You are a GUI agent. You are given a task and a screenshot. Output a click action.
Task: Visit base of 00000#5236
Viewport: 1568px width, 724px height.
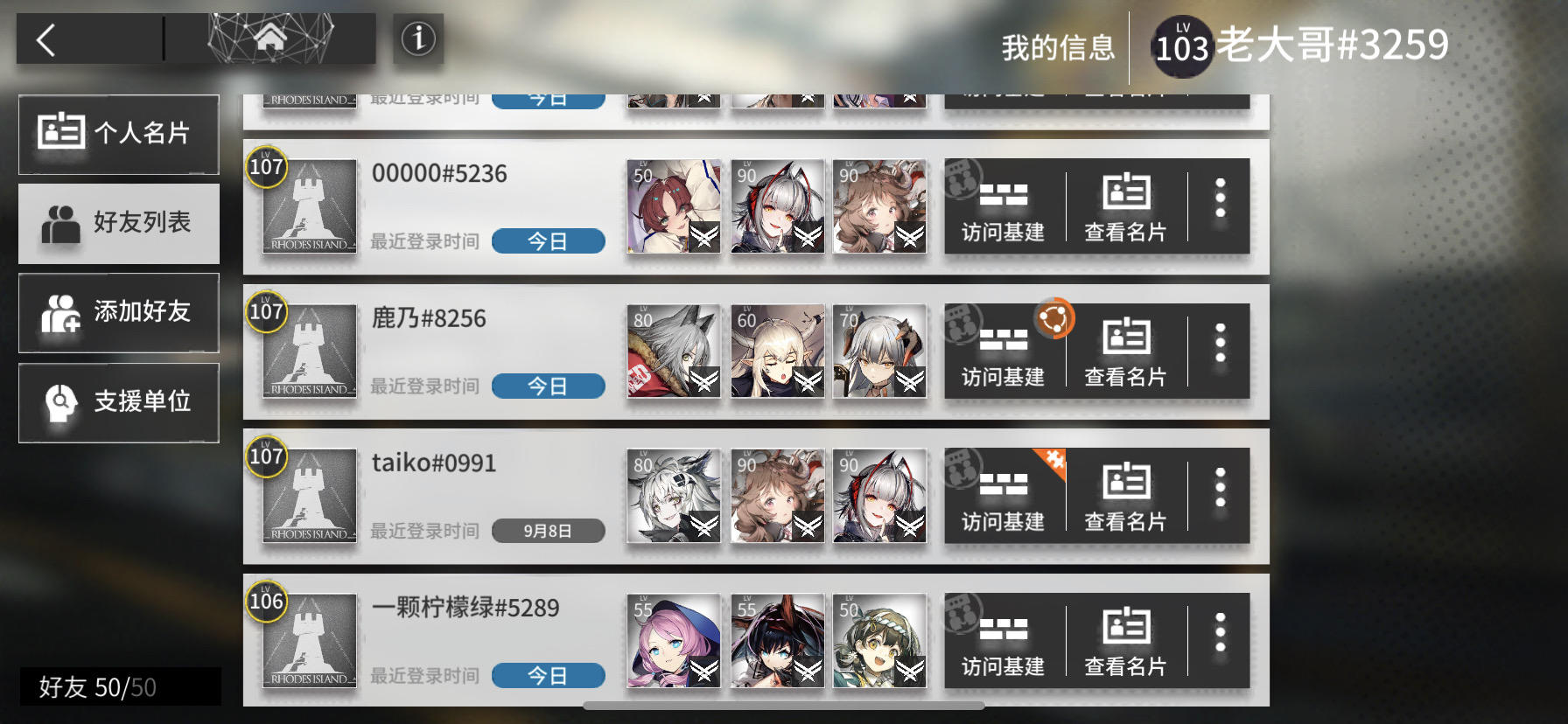(x=1004, y=207)
